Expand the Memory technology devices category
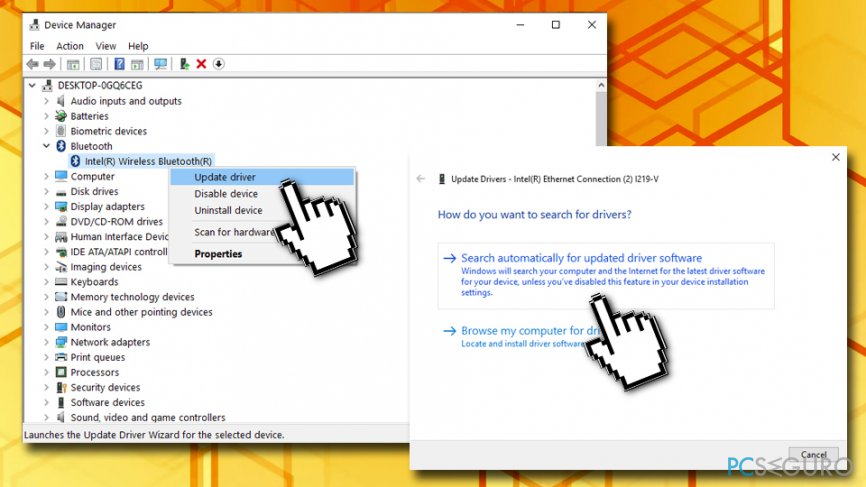This screenshot has width=866, height=487. 46,297
